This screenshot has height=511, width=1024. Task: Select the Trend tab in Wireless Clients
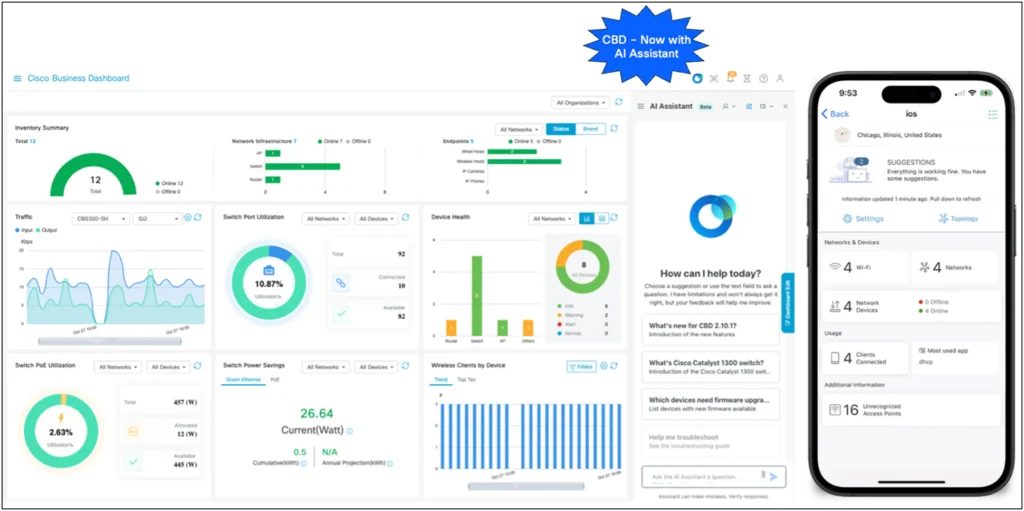click(441, 379)
